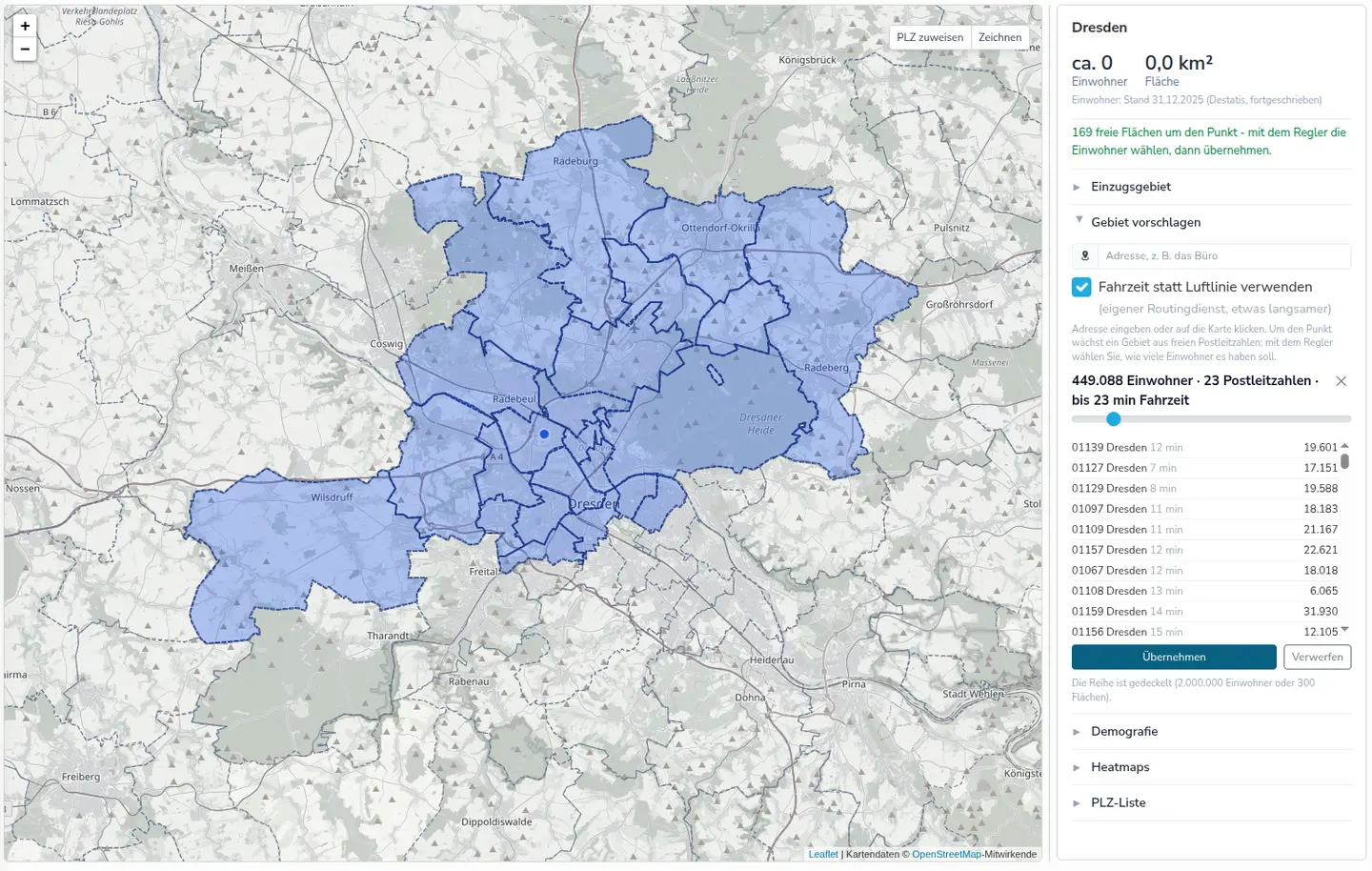Zoom in the map with plus button
This screenshot has width=1372, height=871.
(25, 26)
